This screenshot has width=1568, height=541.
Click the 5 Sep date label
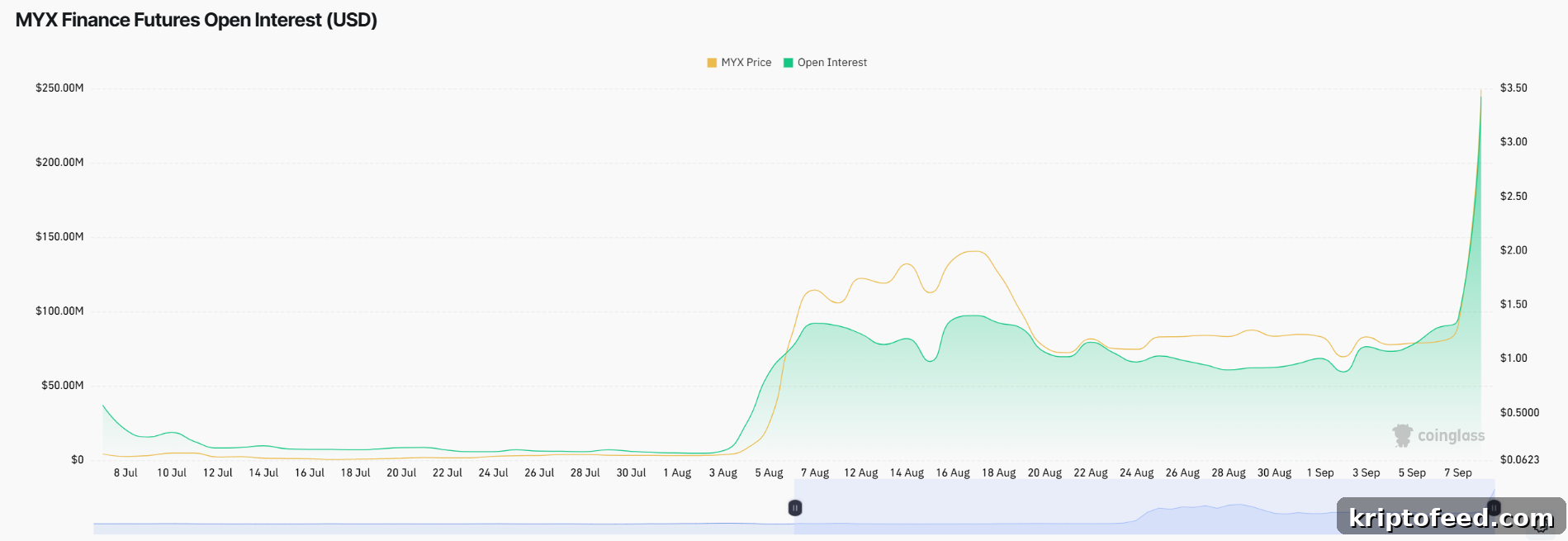1412,473
